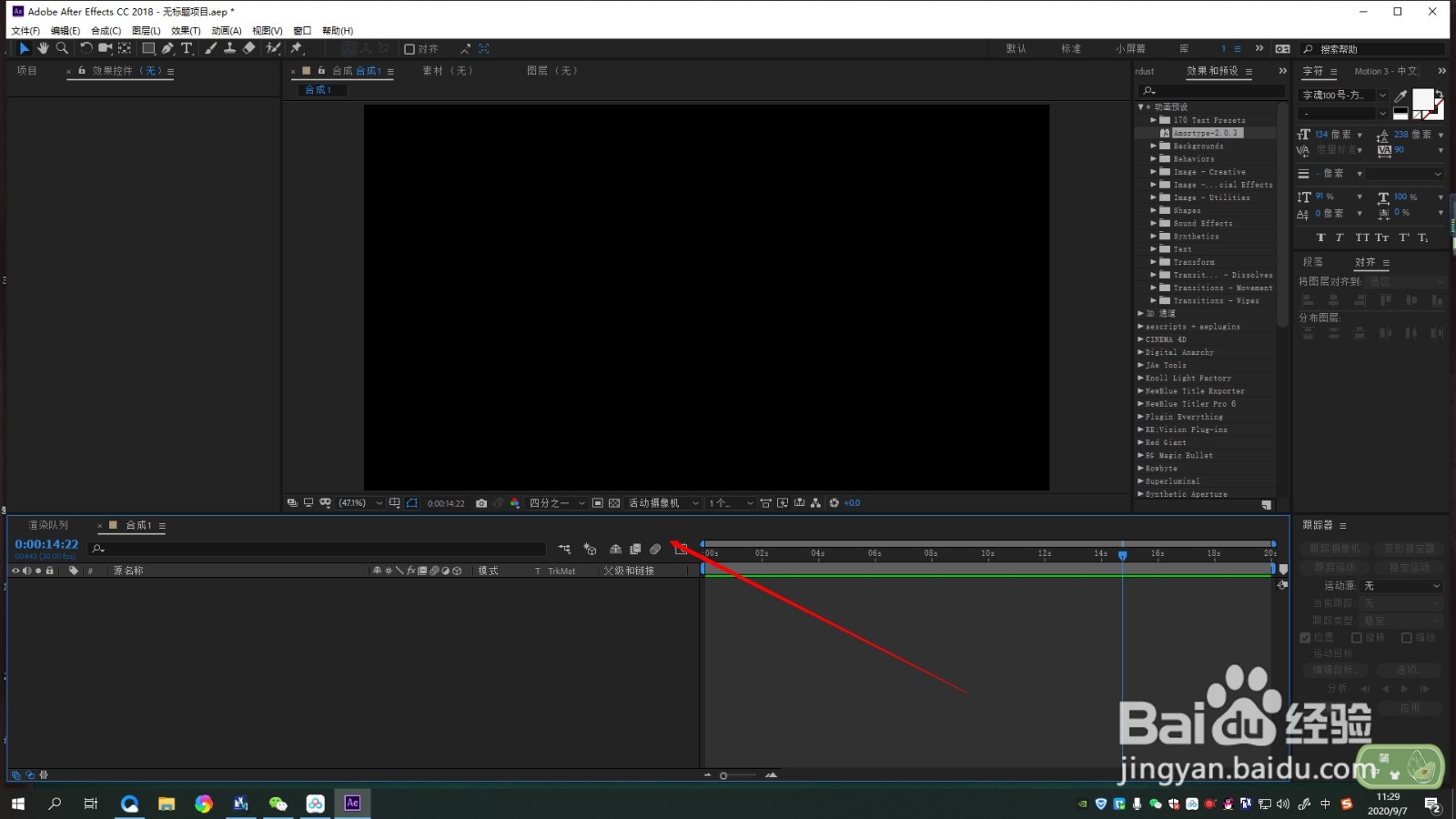The height and width of the screenshot is (819, 1456).
Task: Collapse the 动画预设 tree node
Action: pos(1140,107)
